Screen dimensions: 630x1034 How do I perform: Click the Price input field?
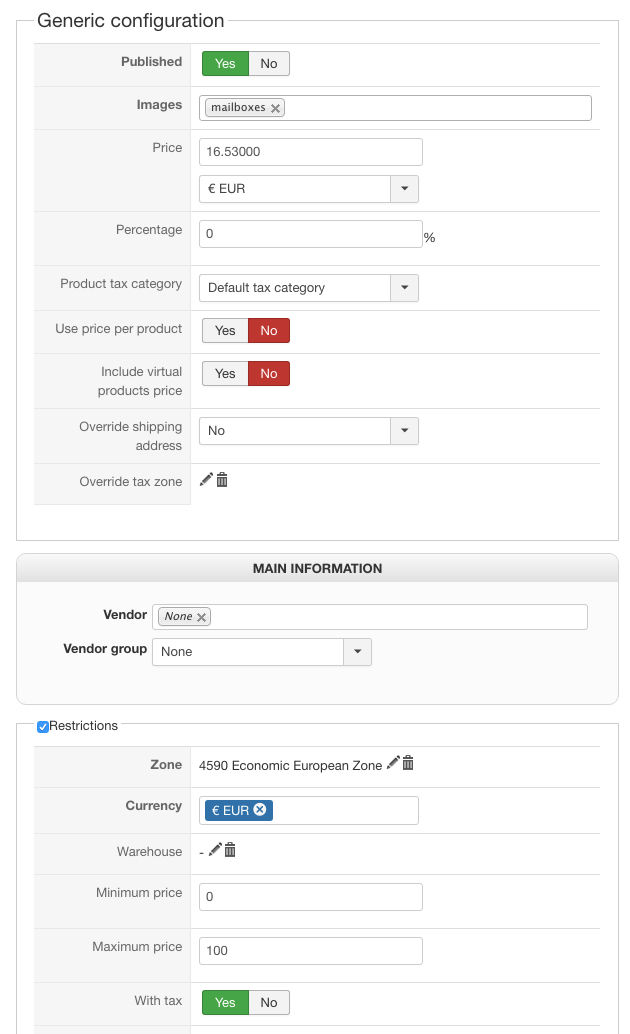click(x=310, y=152)
